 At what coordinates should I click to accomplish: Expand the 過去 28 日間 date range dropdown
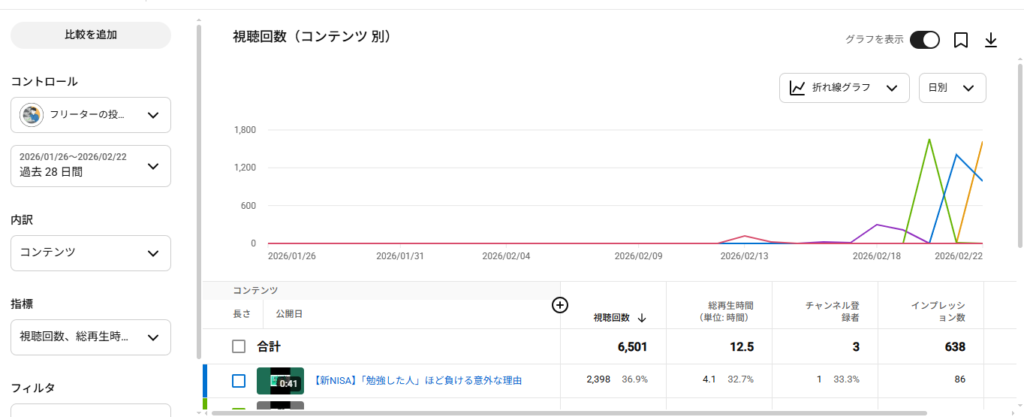[90, 165]
